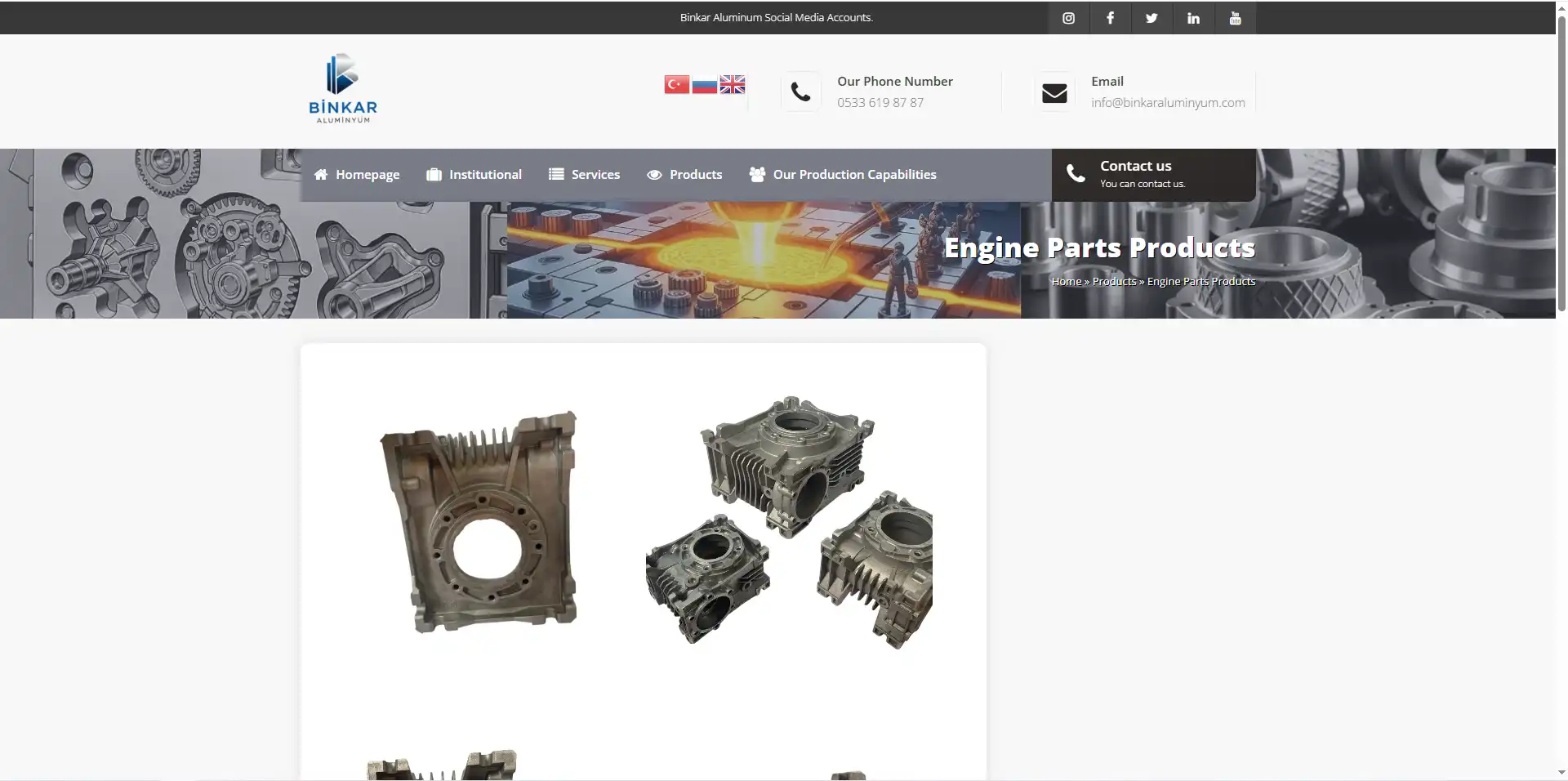Open Binkar's YouTube channel icon
Screen dimensions: 1568x781
(x=1235, y=18)
